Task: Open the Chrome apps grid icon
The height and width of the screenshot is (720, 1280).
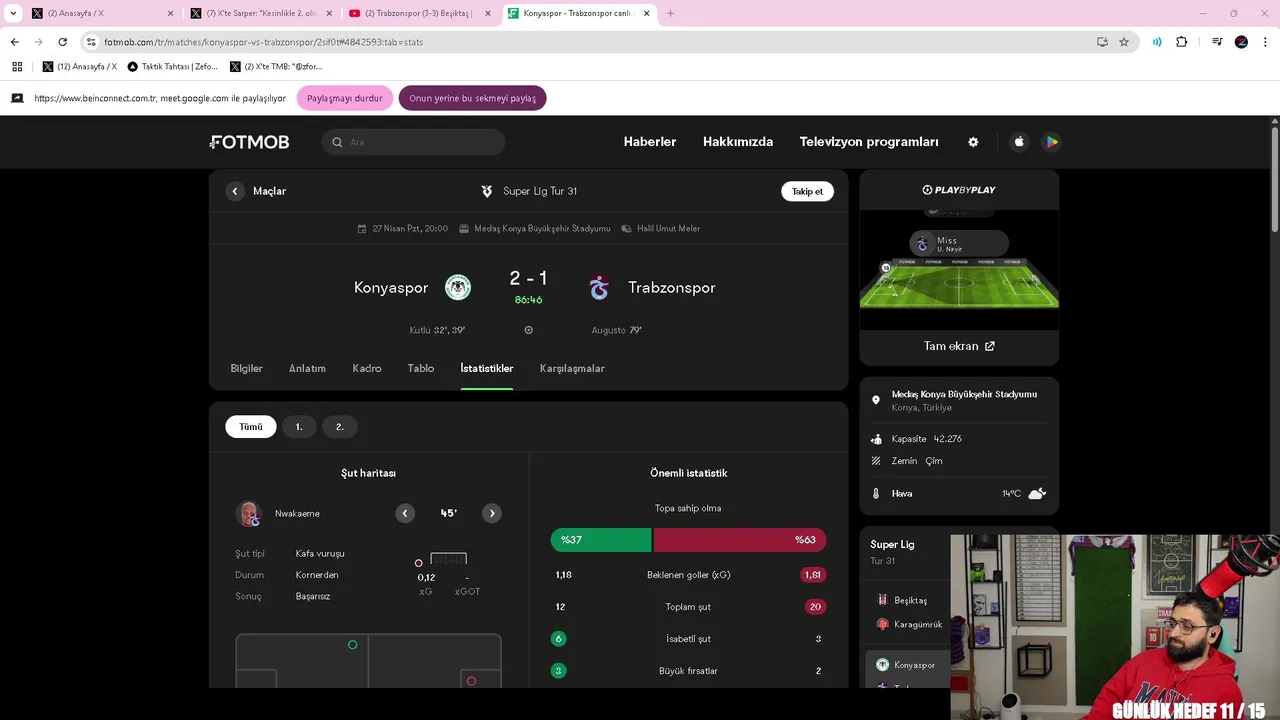Action: [17, 66]
